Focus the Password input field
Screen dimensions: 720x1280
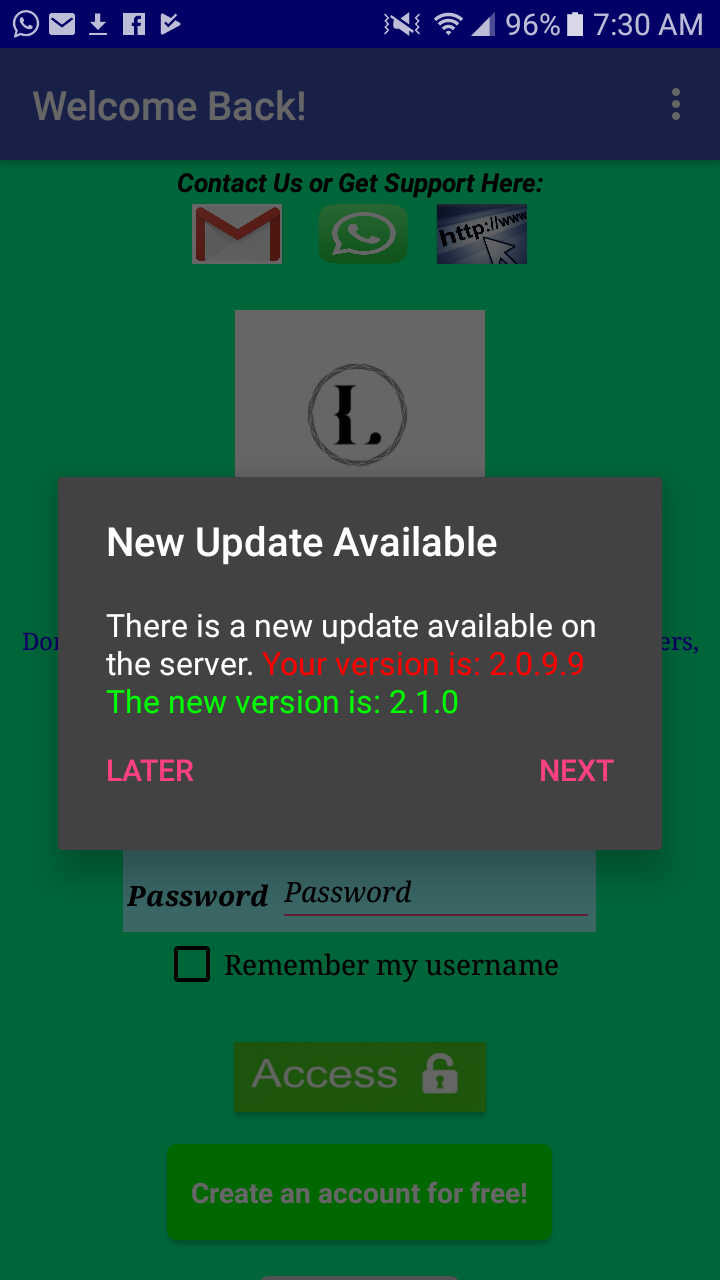(x=436, y=893)
